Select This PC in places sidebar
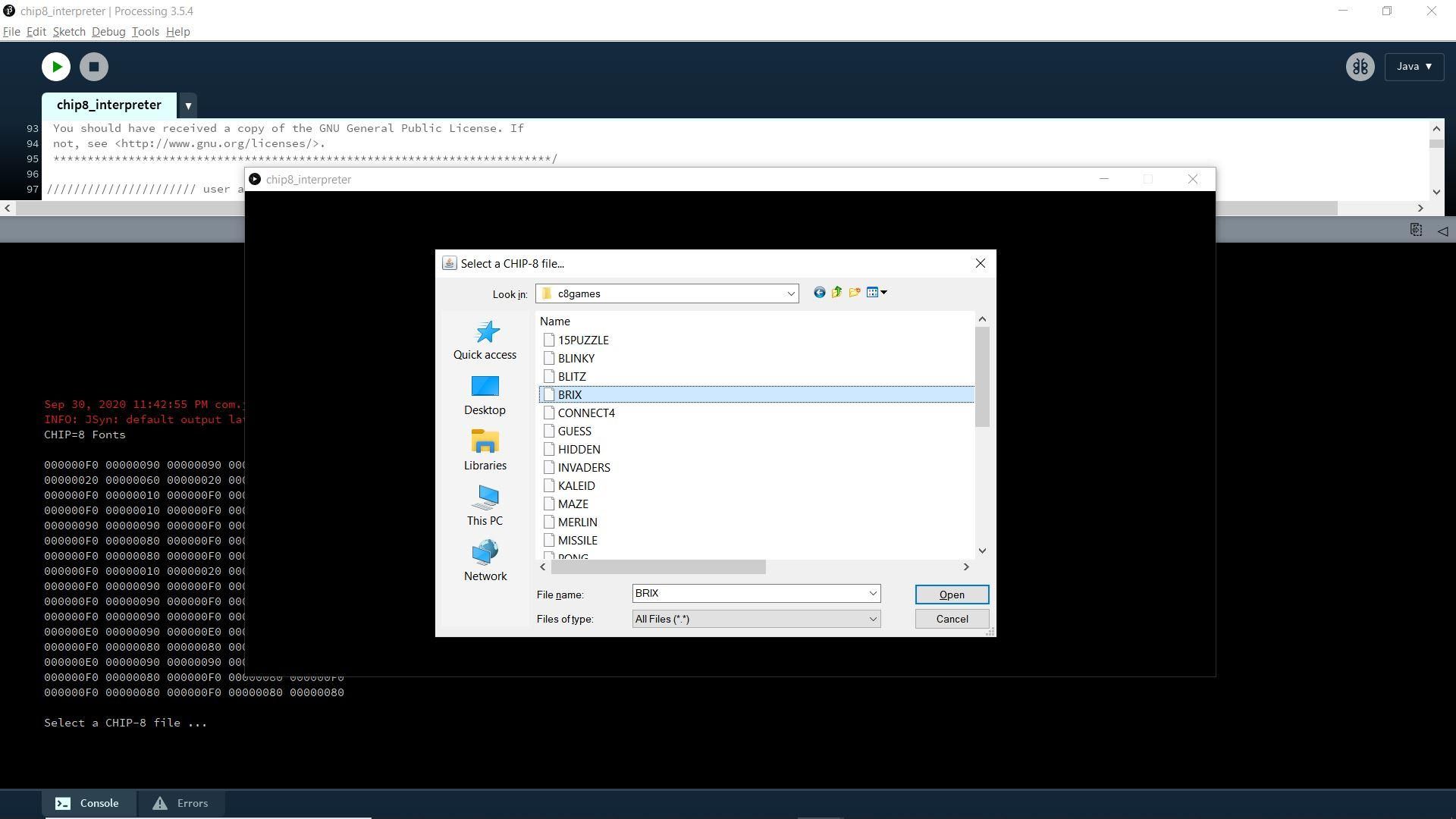 click(x=485, y=506)
